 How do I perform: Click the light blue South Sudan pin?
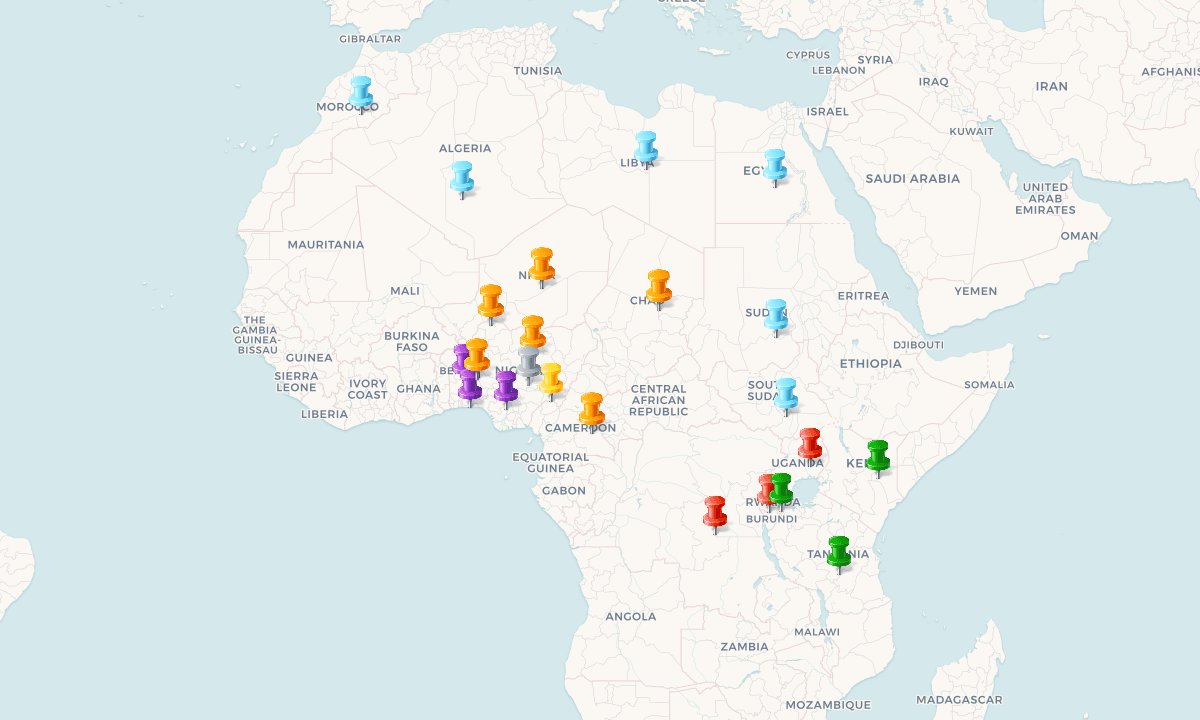(x=786, y=393)
